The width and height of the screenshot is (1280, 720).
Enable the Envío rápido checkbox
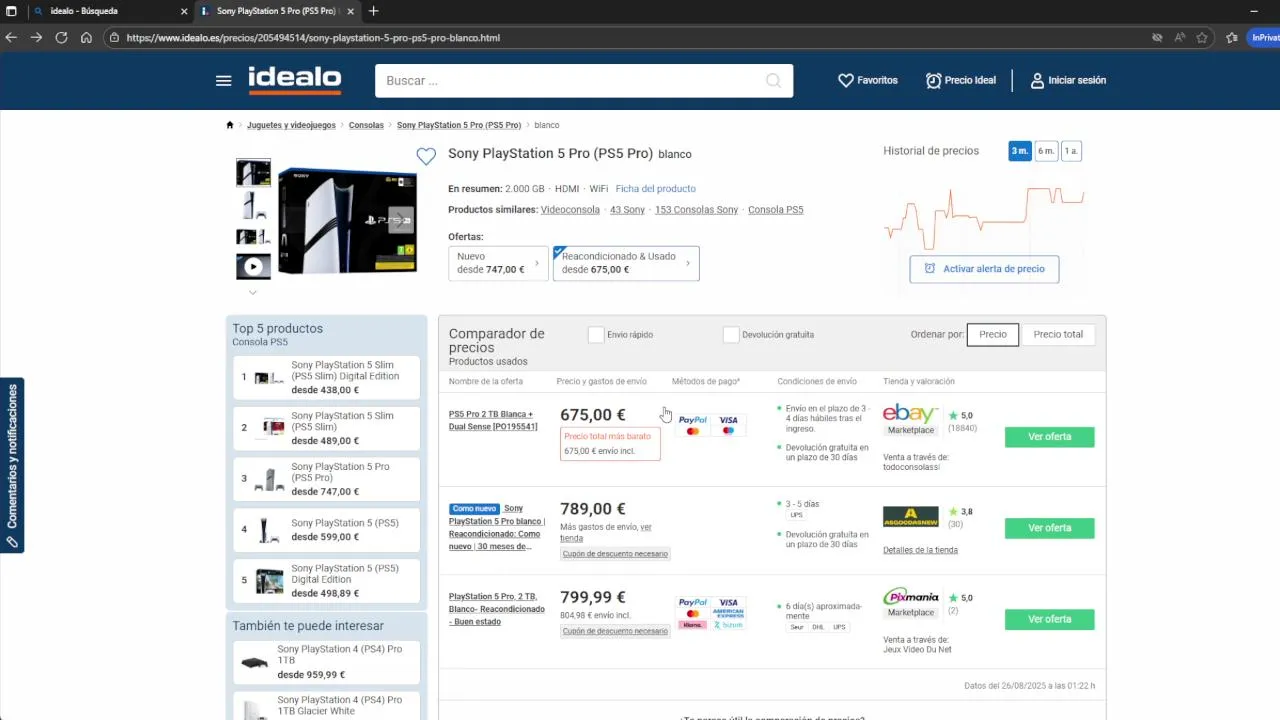[x=596, y=335]
